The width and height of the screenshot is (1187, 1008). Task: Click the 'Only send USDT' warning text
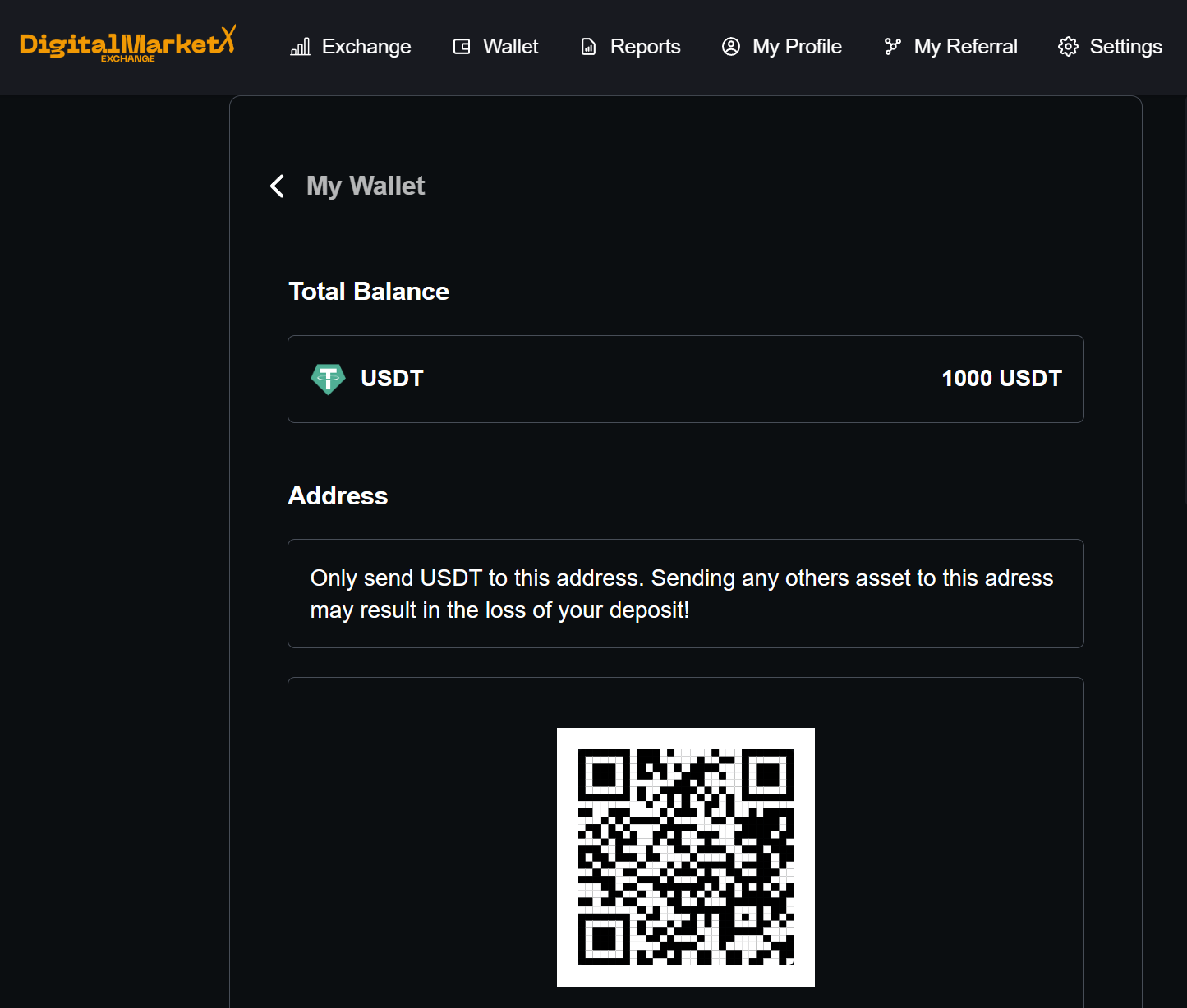click(682, 594)
